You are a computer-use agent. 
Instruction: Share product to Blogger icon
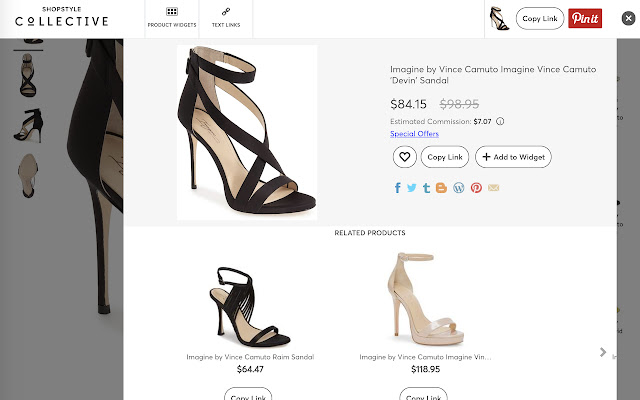[441, 188]
